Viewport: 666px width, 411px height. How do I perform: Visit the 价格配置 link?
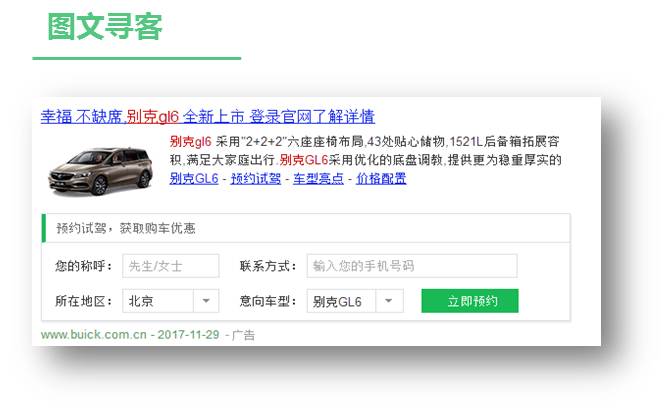pyautogui.click(x=381, y=178)
